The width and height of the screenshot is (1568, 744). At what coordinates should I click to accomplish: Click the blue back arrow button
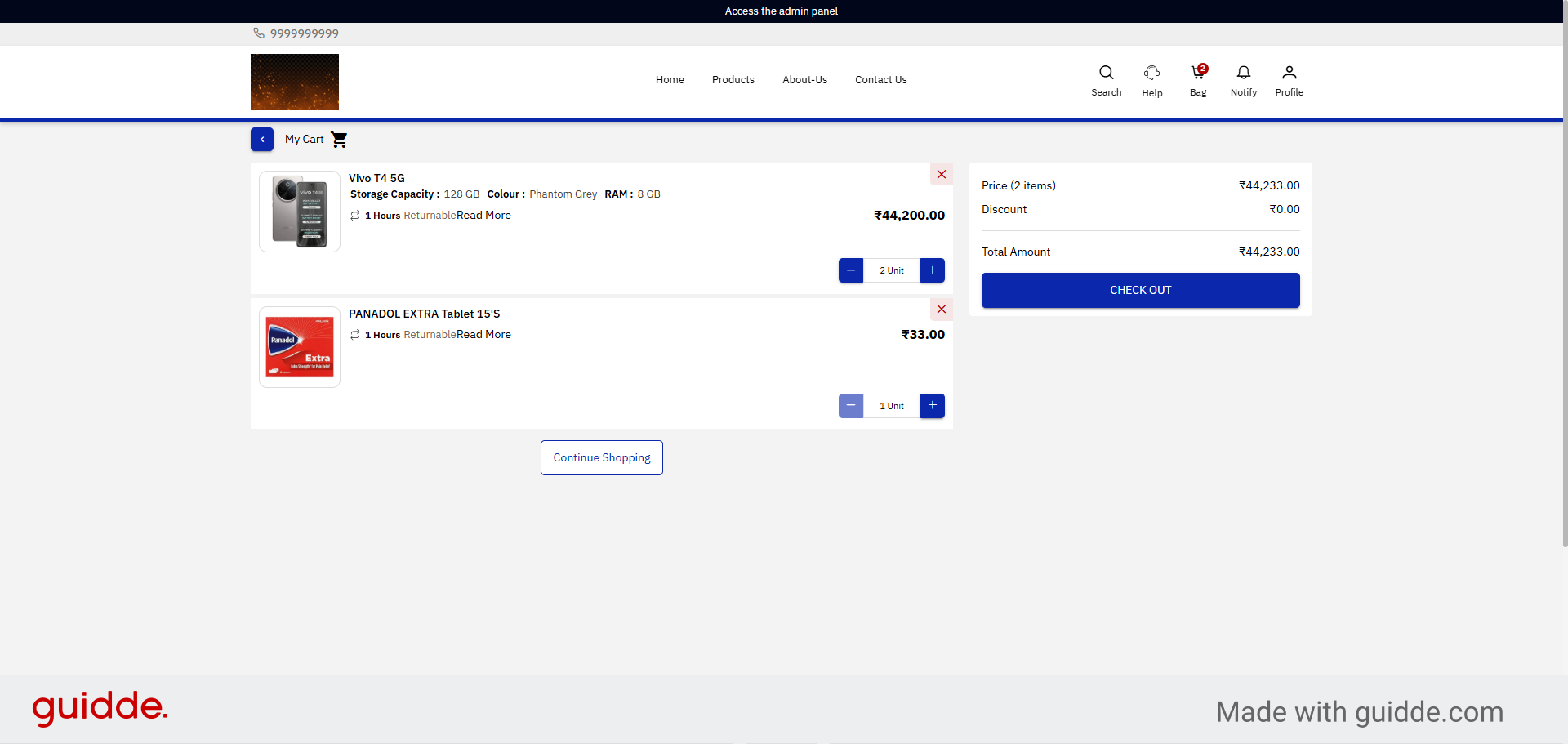tap(262, 140)
